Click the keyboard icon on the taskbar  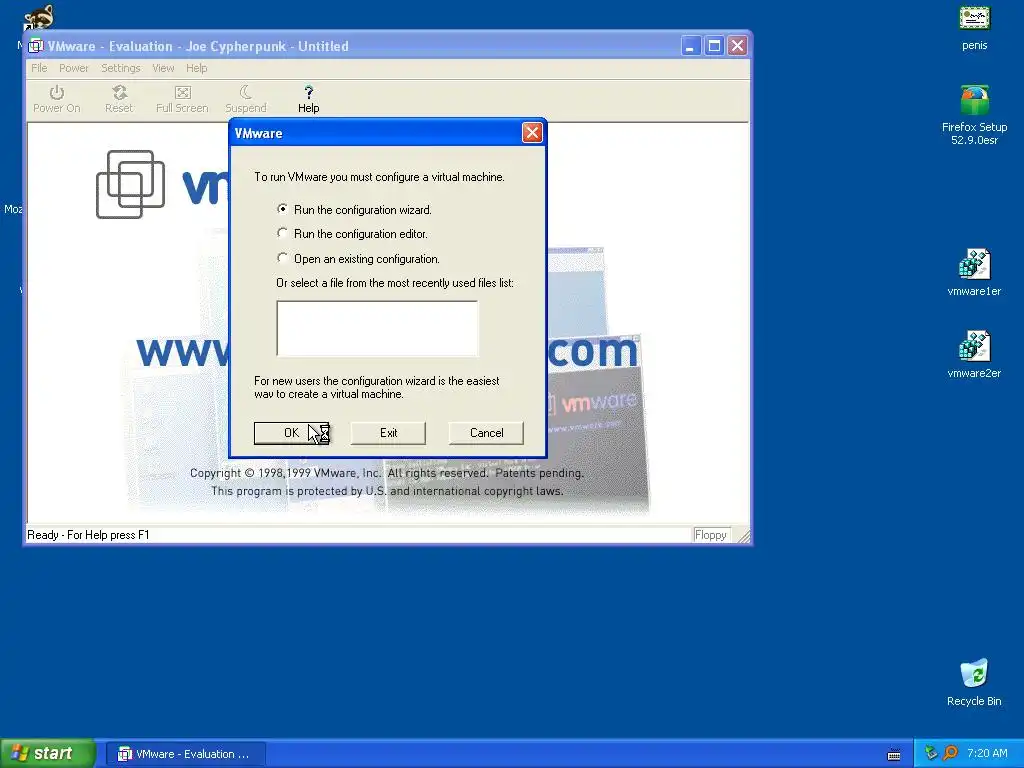click(894, 755)
